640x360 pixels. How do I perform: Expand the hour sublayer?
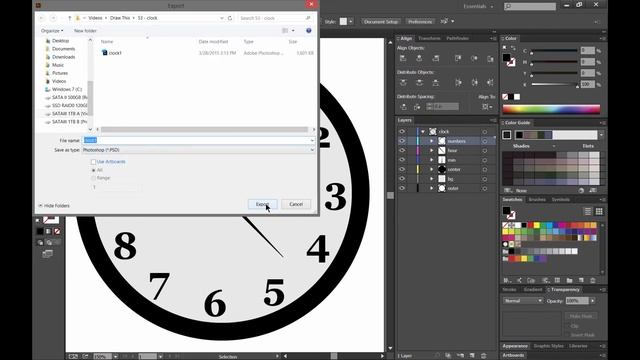coord(431,150)
